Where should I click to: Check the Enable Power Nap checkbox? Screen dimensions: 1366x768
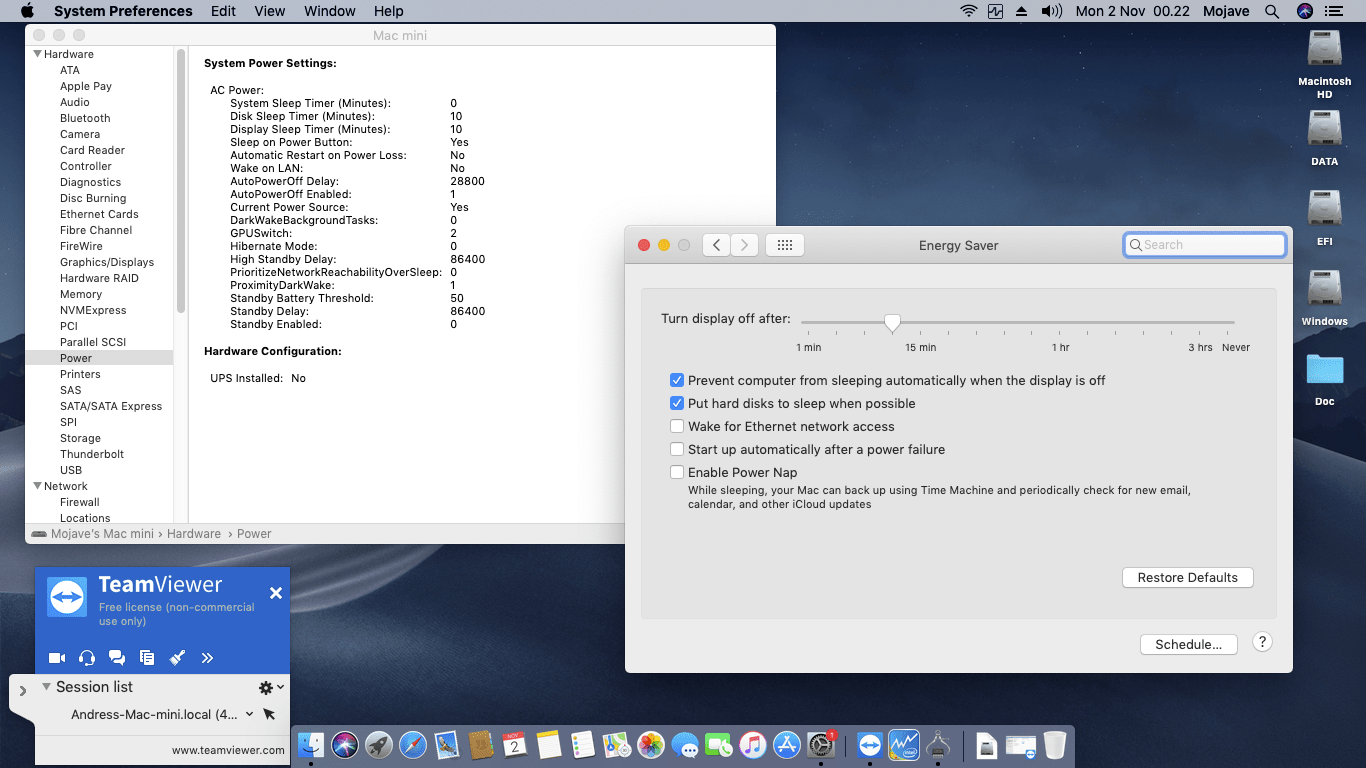pos(677,473)
